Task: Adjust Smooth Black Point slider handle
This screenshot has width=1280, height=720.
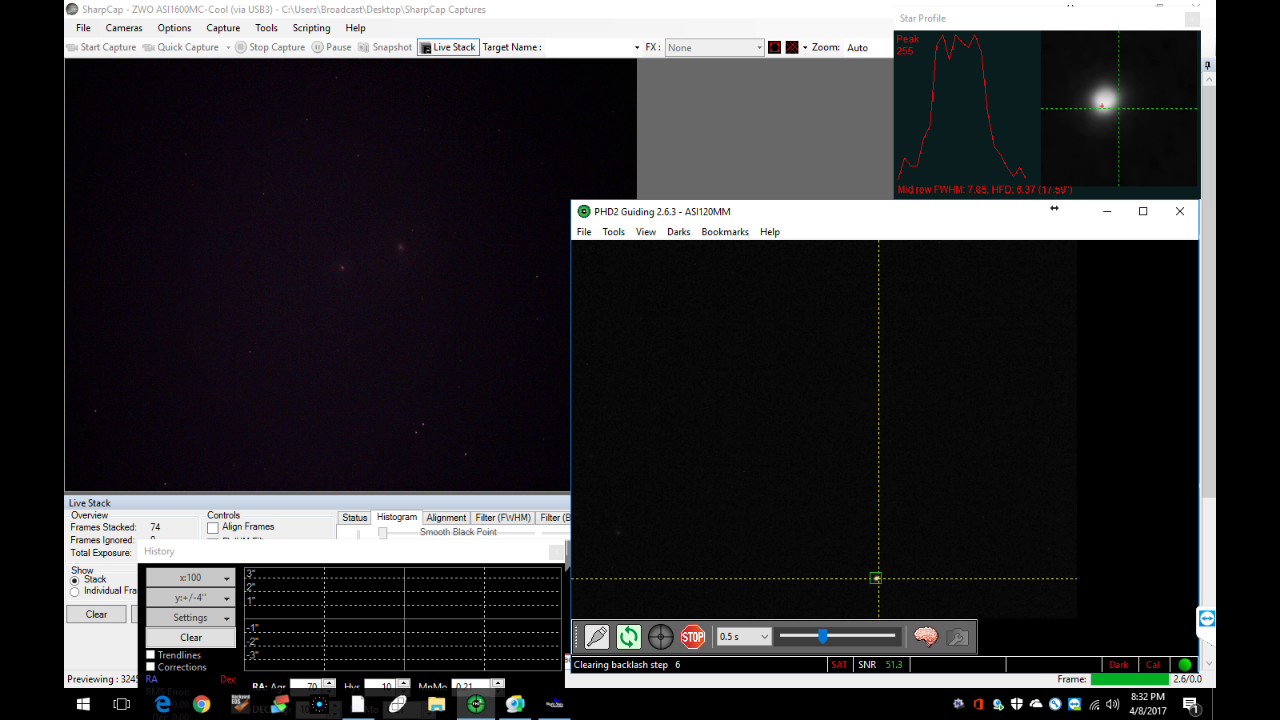Action: click(x=382, y=533)
